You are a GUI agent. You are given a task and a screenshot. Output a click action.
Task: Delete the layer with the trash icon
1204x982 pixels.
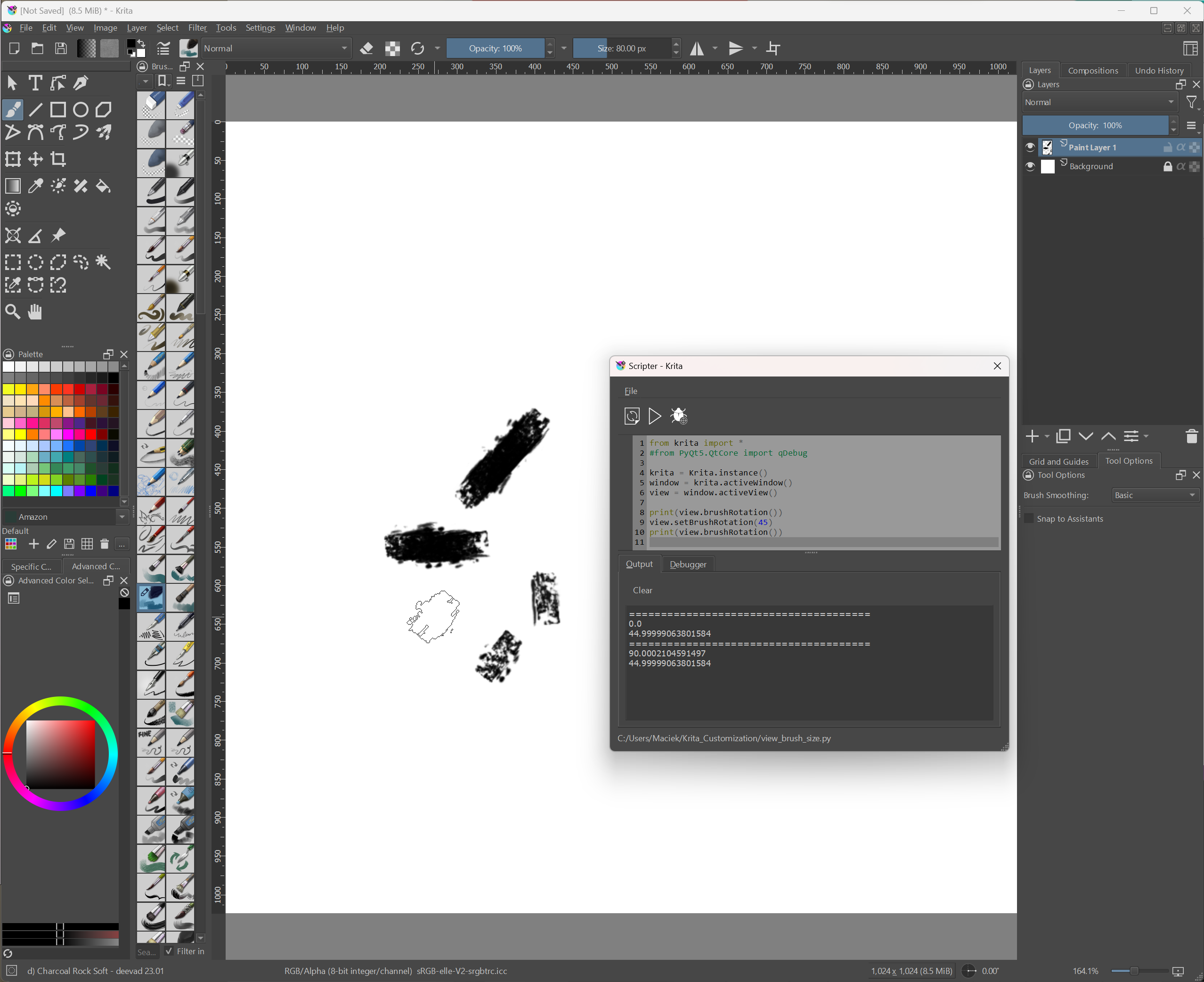coord(1191,436)
